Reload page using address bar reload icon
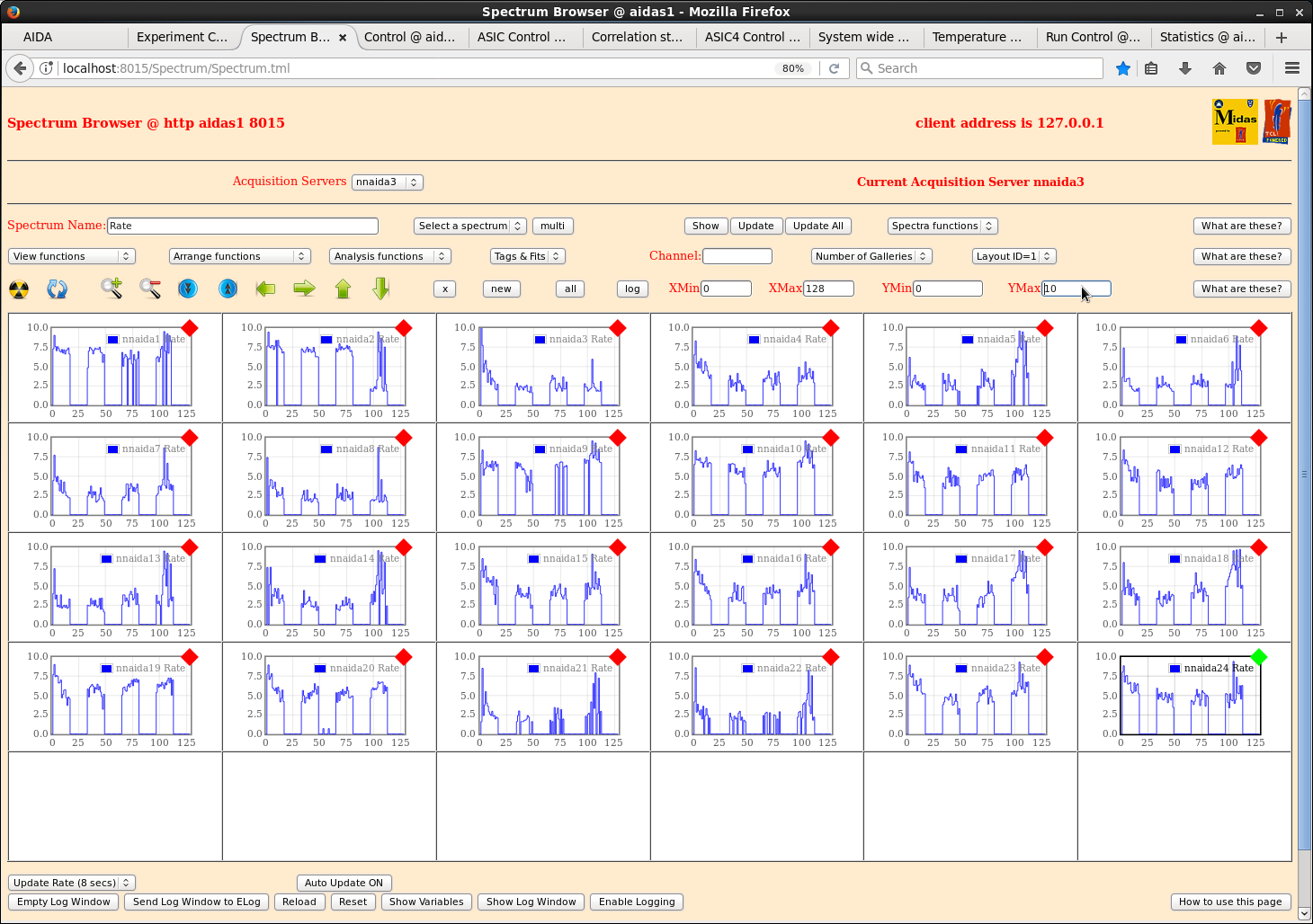 tap(834, 68)
